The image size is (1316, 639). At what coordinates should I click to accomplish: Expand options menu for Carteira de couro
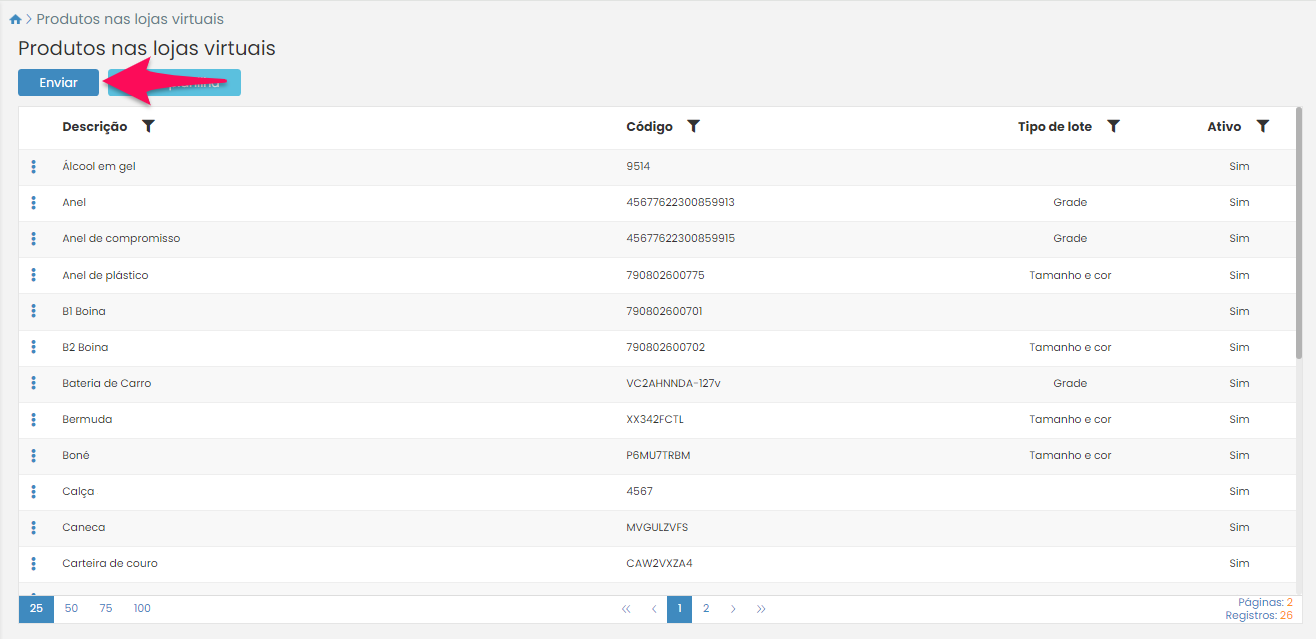[34, 563]
